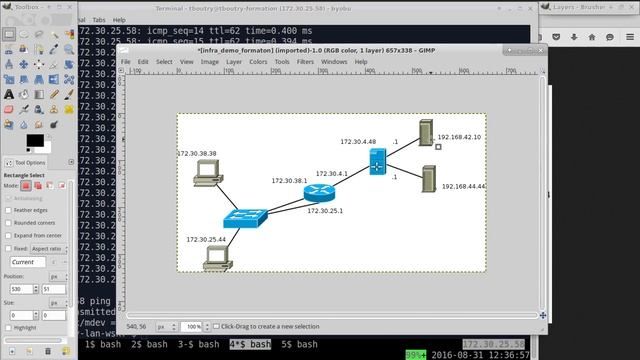The width and height of the screenshot is (640, 360).
Task: Open status bar unit px dropdown
Action: [x=167, y=327]
